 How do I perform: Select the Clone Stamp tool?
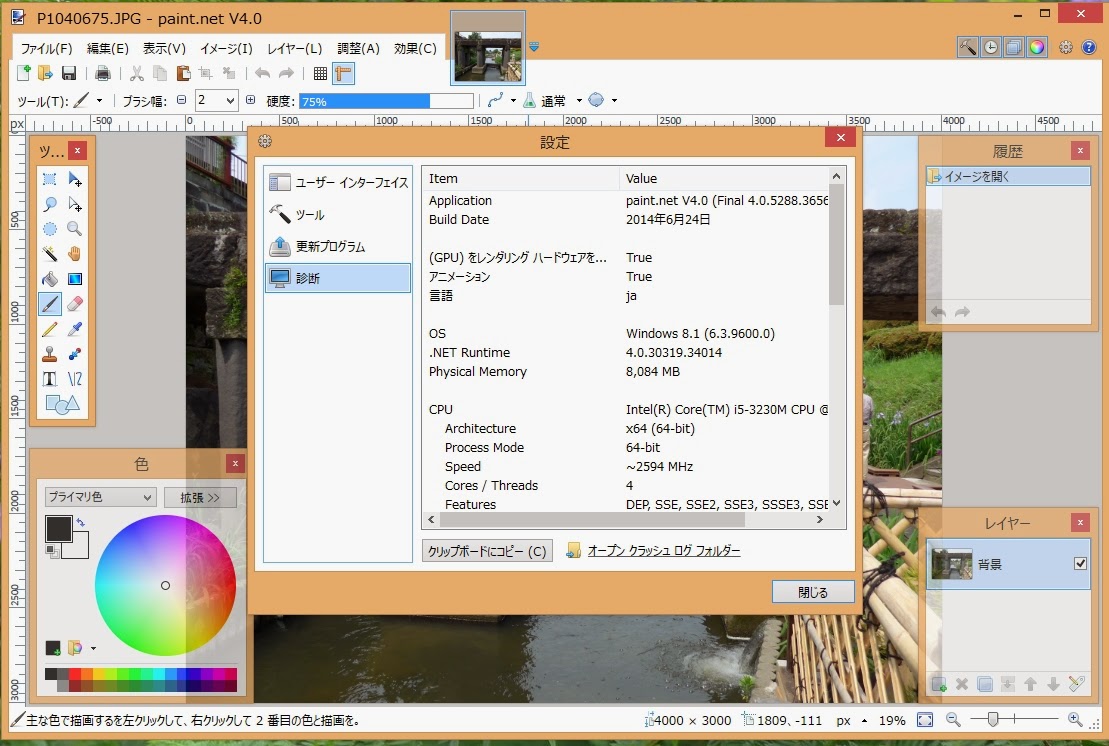point(50,354)
